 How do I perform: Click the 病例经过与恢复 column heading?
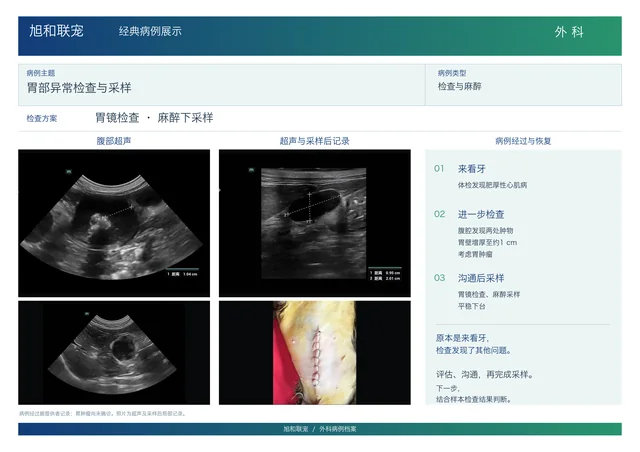pyautogui.click(x=523, y=141)
